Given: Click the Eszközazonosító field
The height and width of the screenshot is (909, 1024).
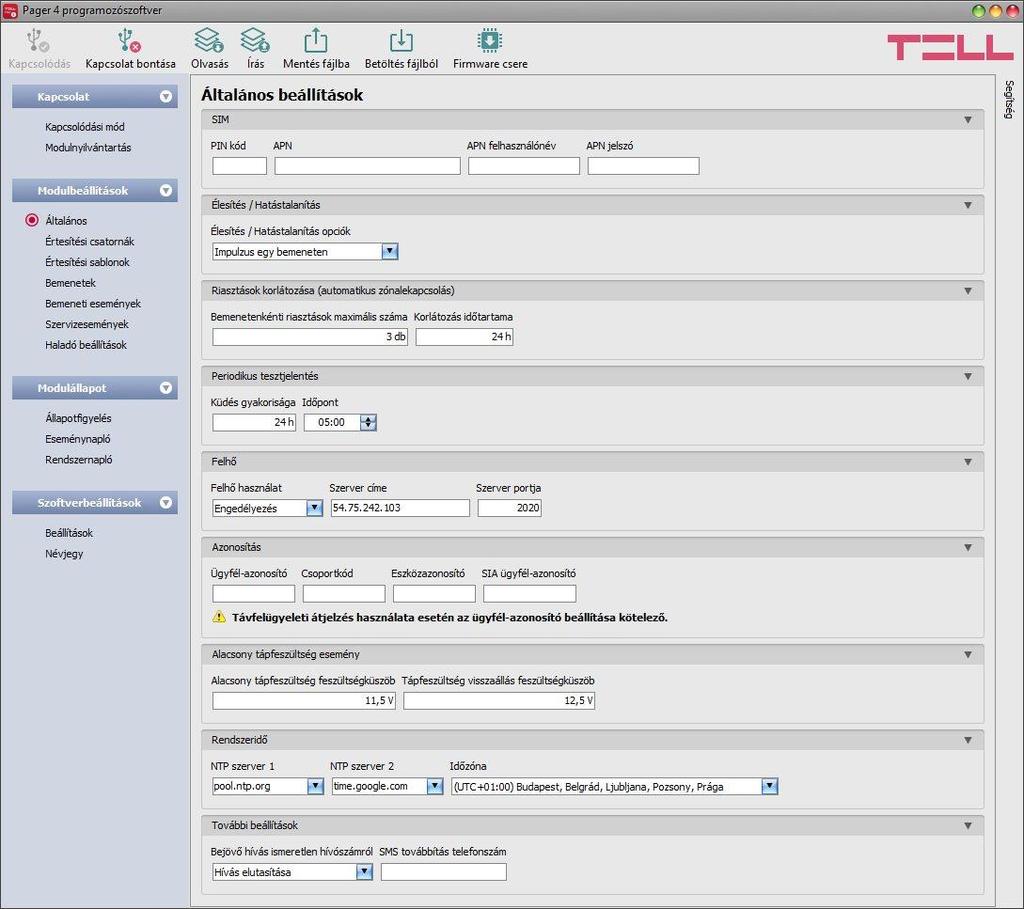Looking at the screenshot, I should pyautogui.click(x=434, y=594).
